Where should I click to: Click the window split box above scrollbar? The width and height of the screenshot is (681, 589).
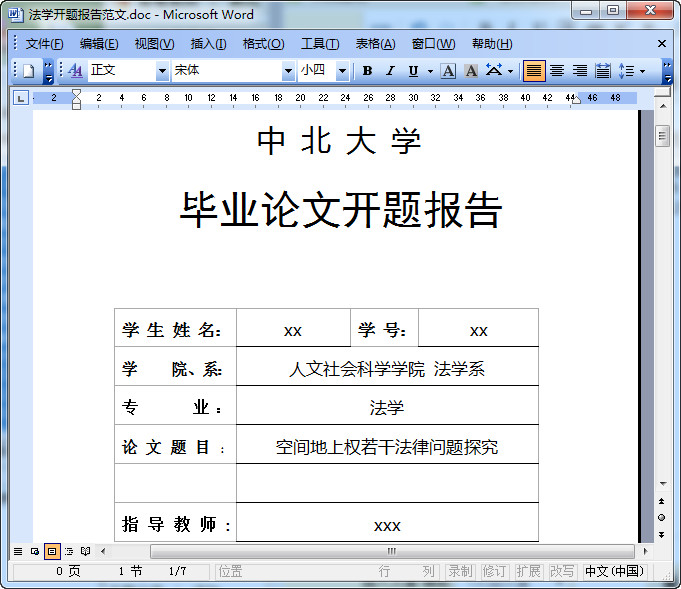click(x=662, y=93)
